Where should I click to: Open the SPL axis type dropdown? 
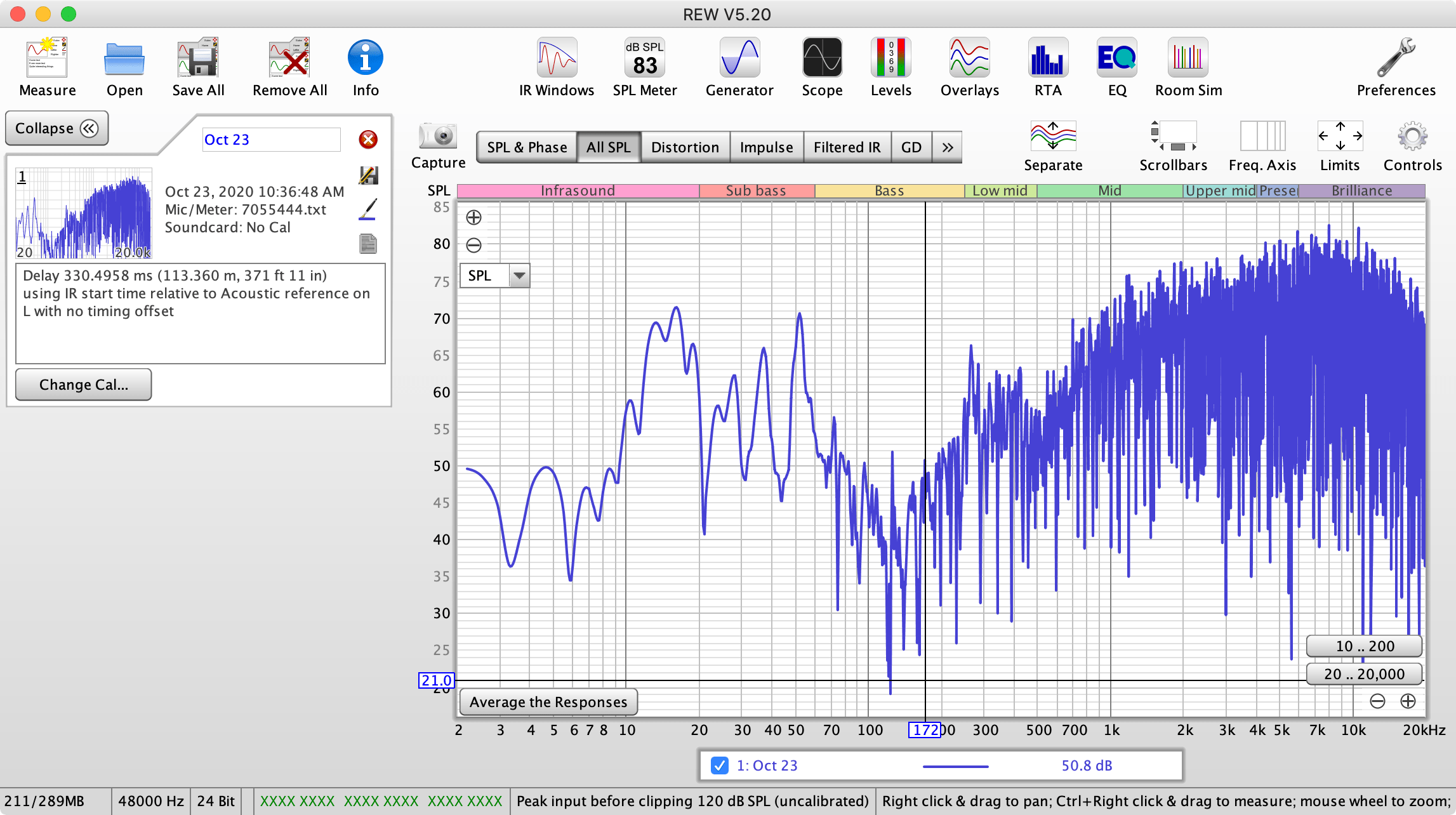pyautogui.click(x=519, y=276)
